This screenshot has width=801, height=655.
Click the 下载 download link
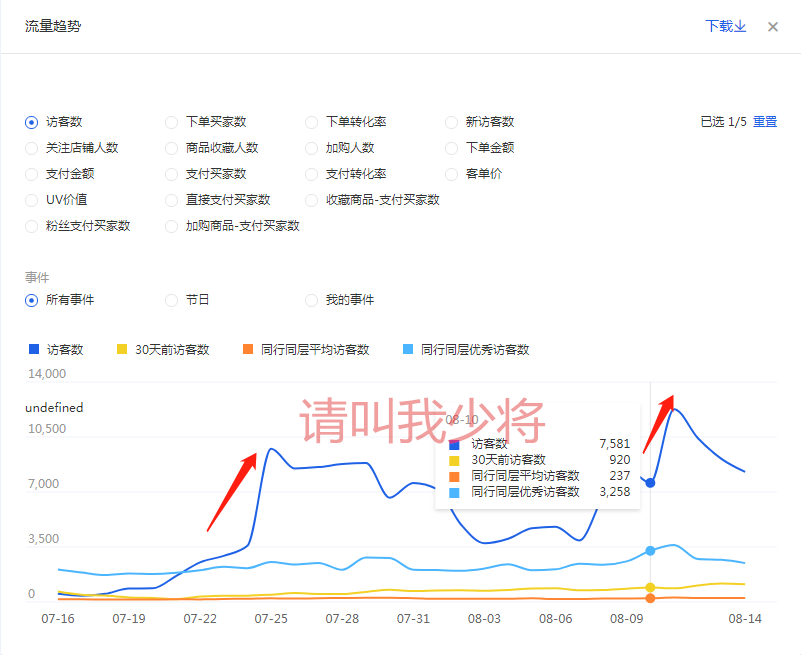(x=725, y=27)
